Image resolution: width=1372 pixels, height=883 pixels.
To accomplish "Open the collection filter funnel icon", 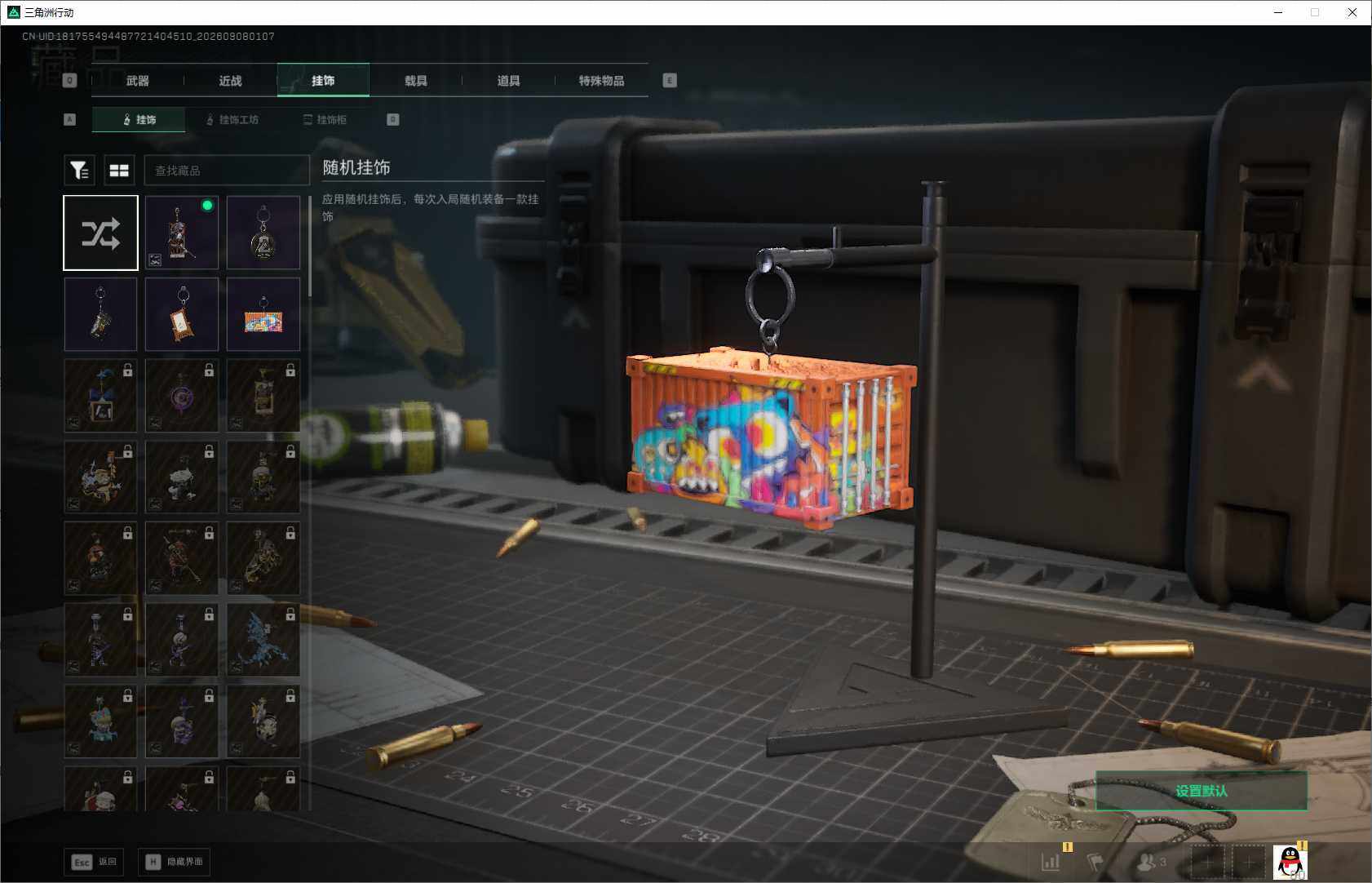I will click(79, 170).
